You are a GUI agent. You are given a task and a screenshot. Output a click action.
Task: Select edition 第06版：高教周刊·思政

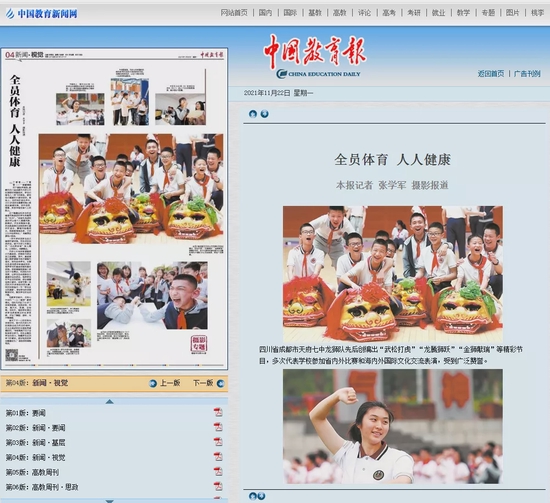tap(42, 487)
